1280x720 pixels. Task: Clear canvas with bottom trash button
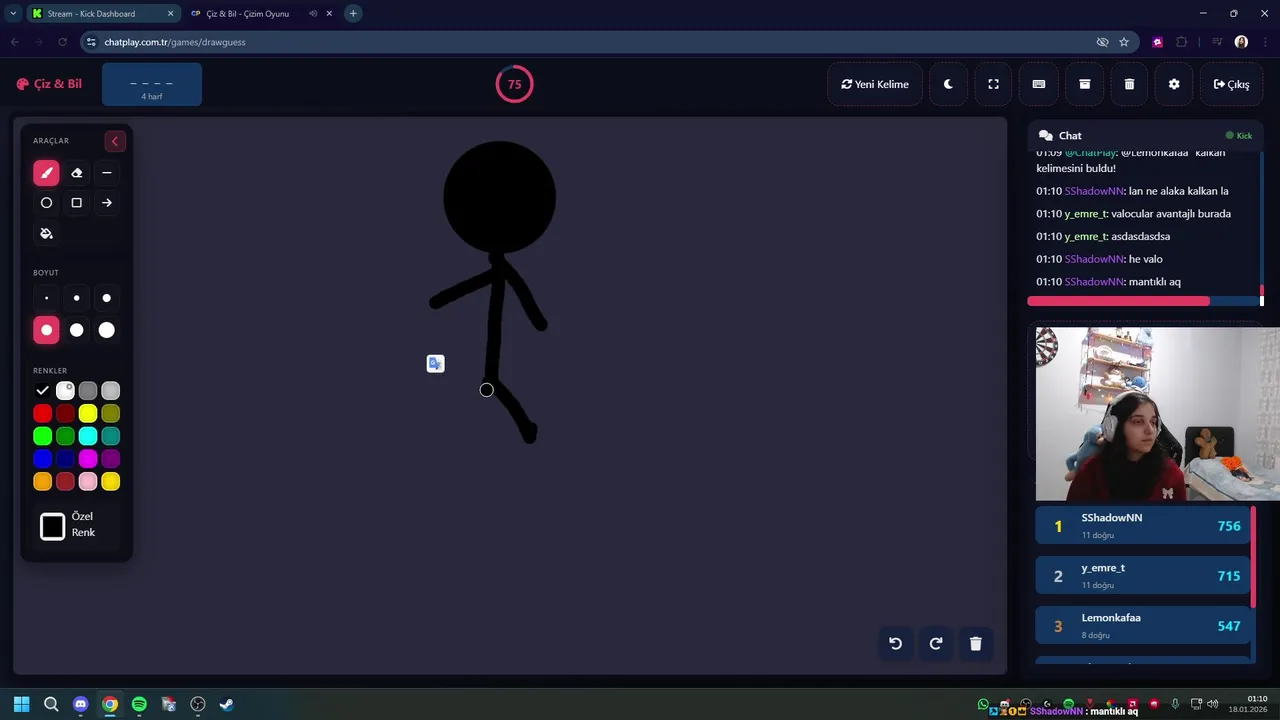click(x=976, y=643)
